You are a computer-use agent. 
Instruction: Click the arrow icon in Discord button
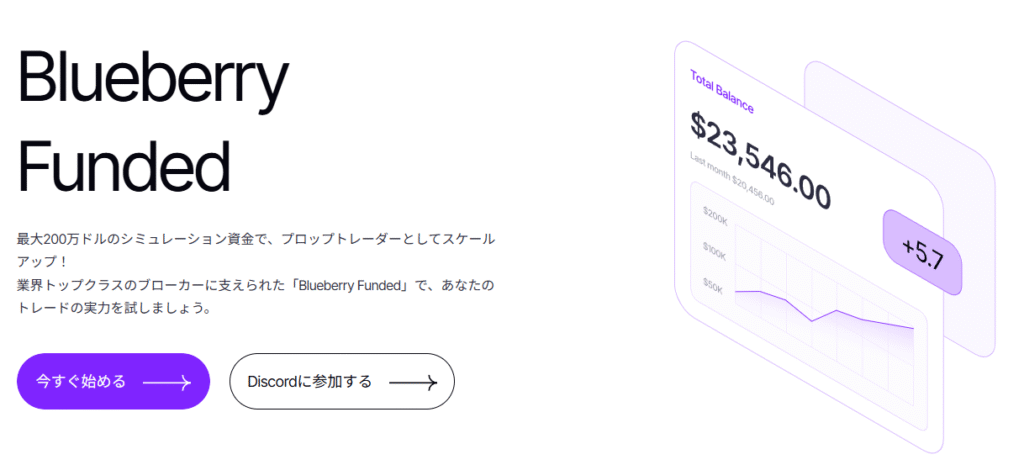point(413,382)
